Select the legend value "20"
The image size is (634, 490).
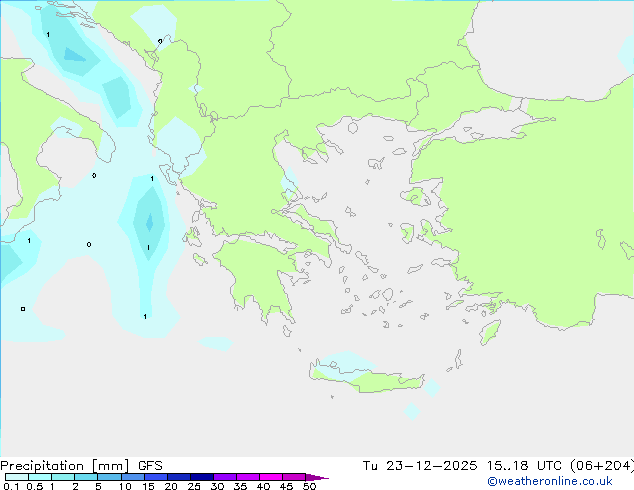171,486
